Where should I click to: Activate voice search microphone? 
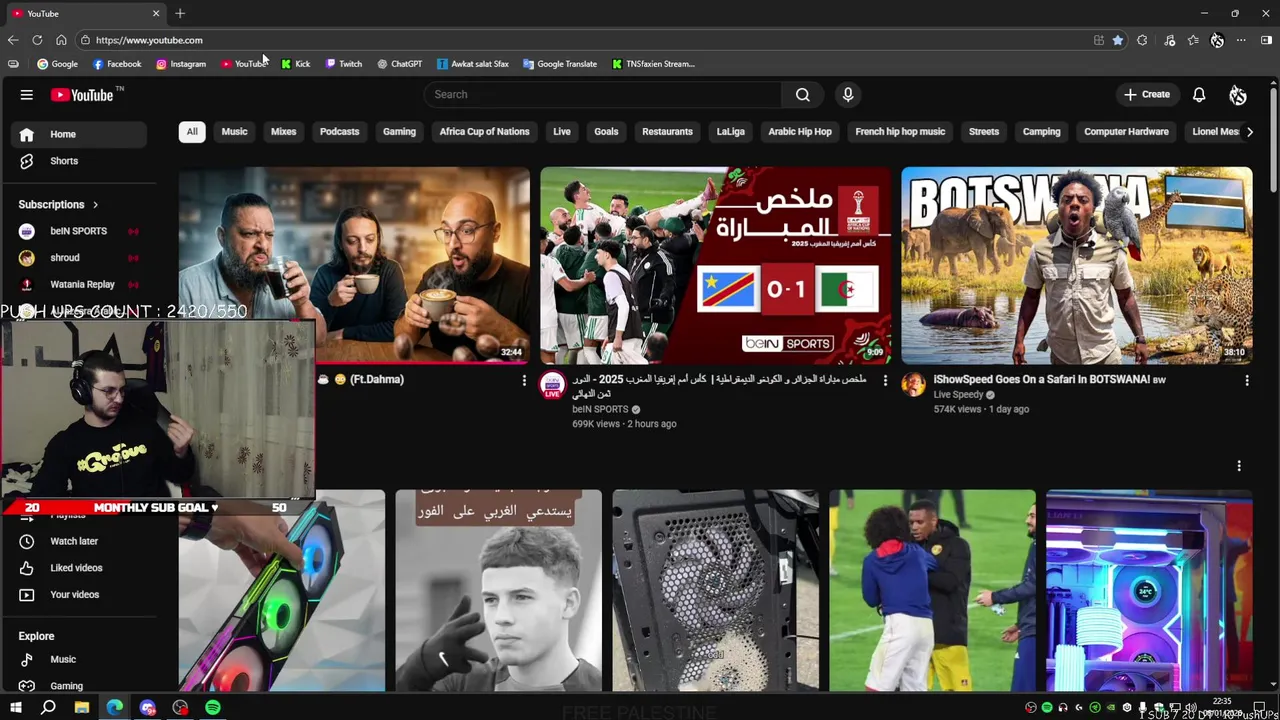click(x=848, y=94)
